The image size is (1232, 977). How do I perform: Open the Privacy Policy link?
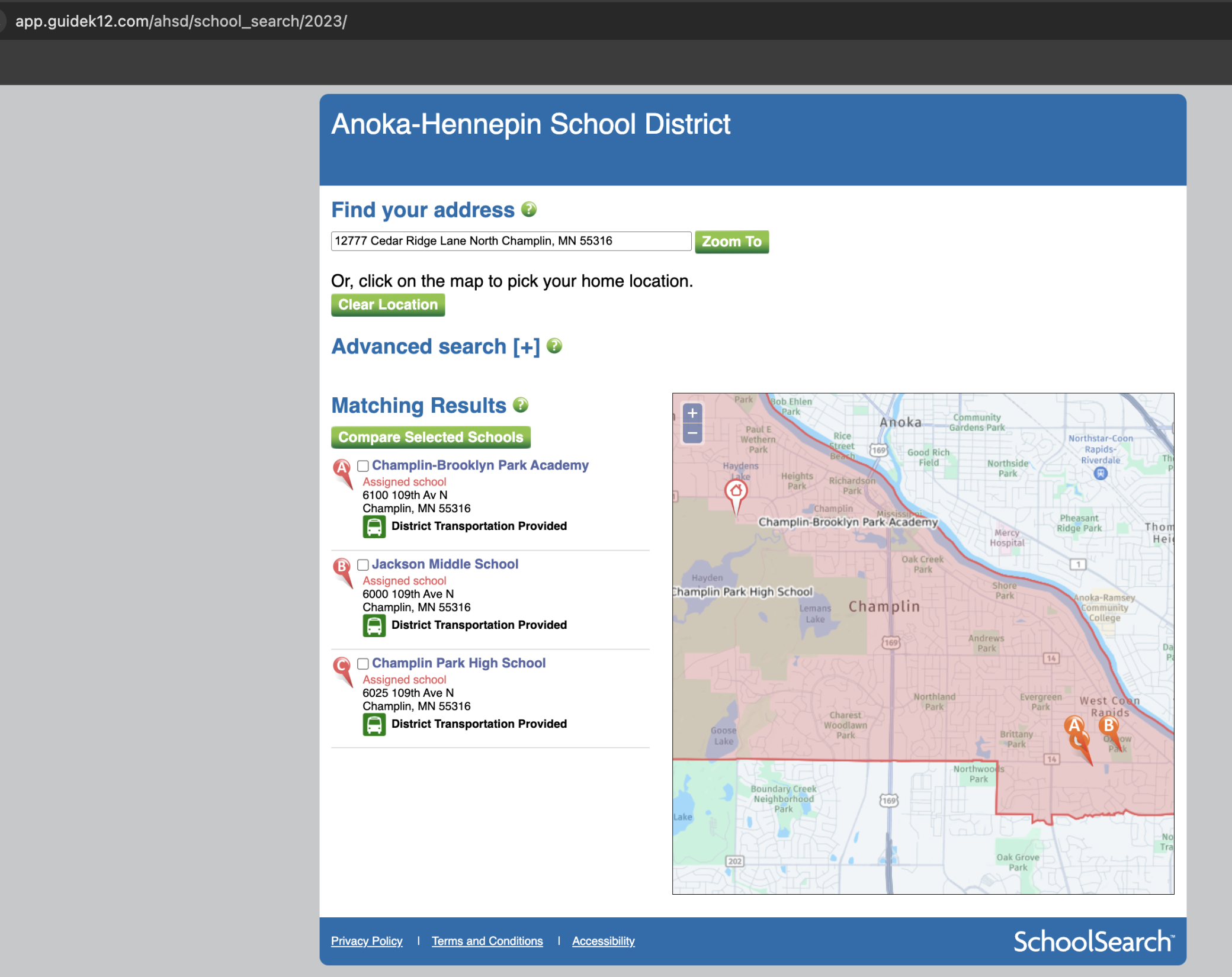coord(367,941)
